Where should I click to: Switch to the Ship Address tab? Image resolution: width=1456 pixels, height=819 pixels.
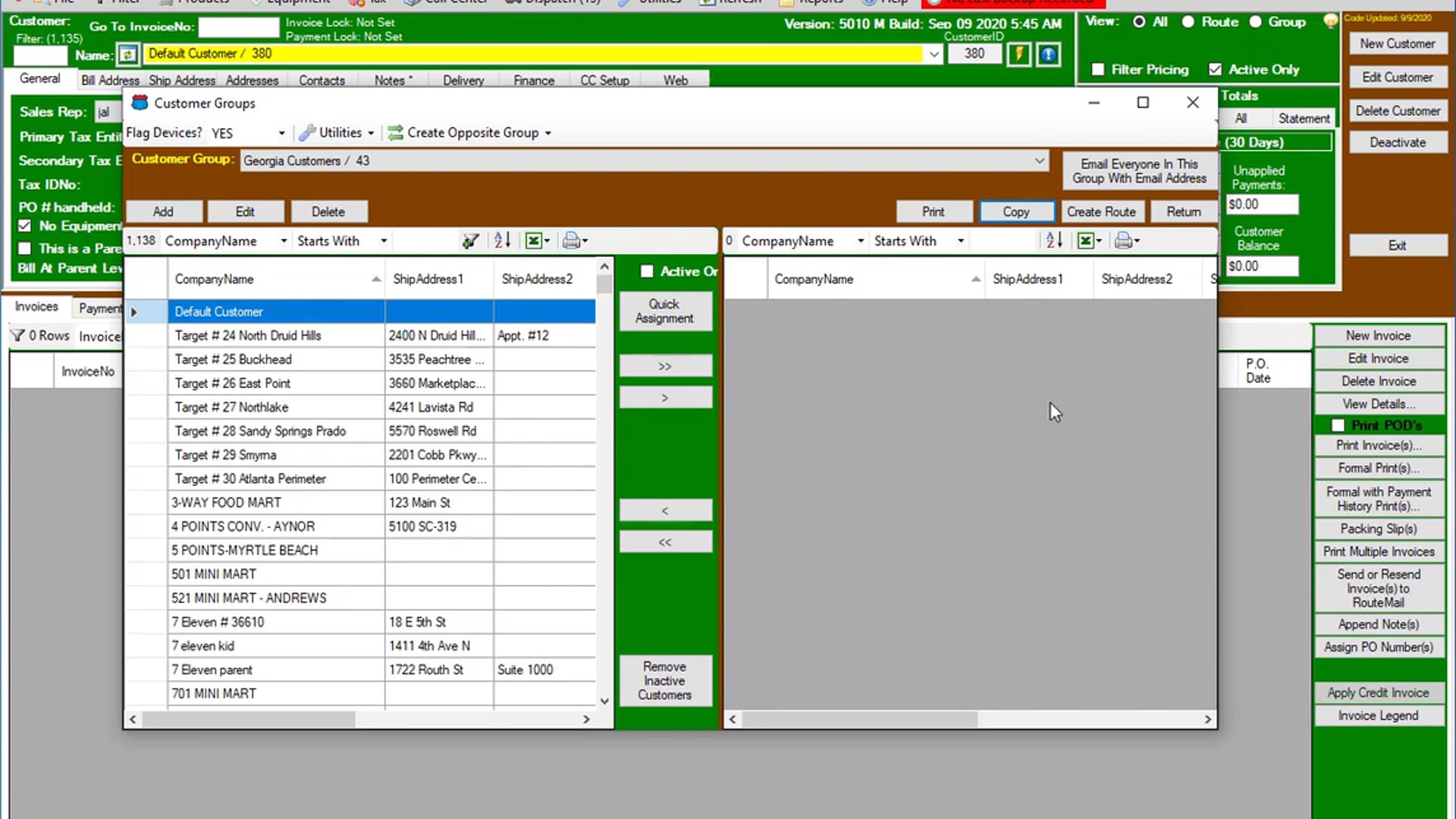(x=182, y=80)
